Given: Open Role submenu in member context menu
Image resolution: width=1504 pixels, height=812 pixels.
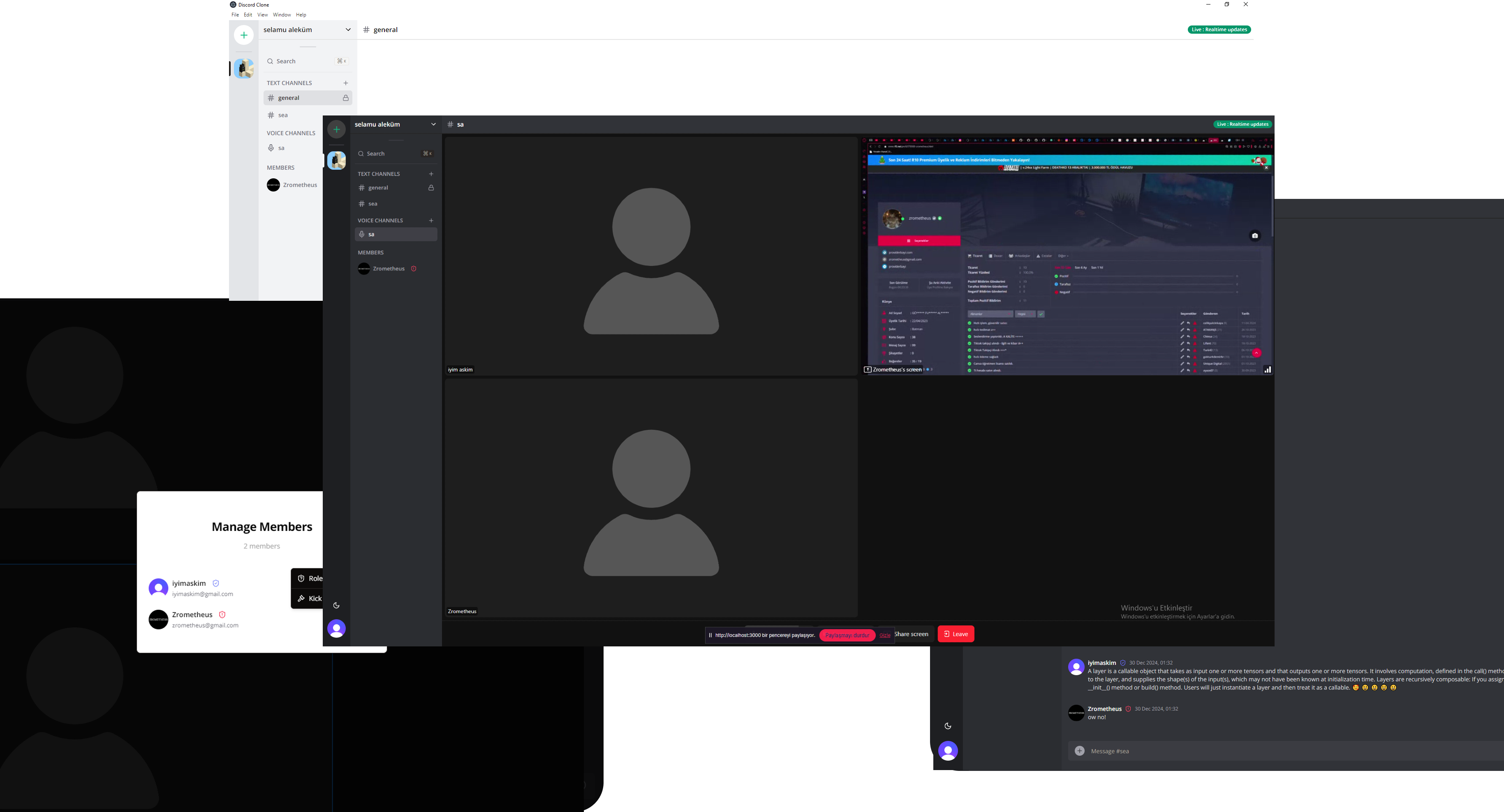Looking at the screenshot, I should 308,579.
